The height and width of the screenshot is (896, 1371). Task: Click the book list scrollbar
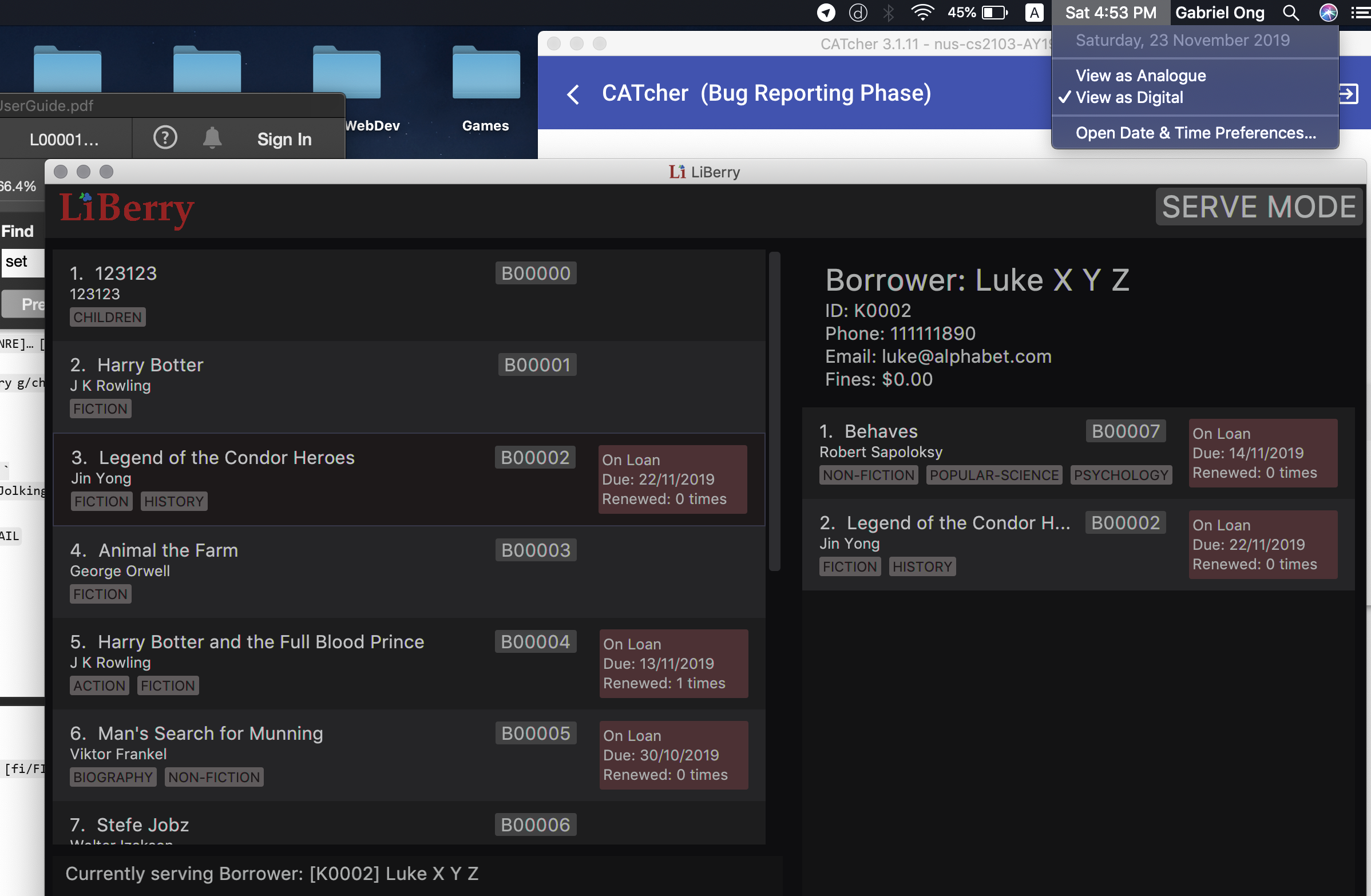774,411
